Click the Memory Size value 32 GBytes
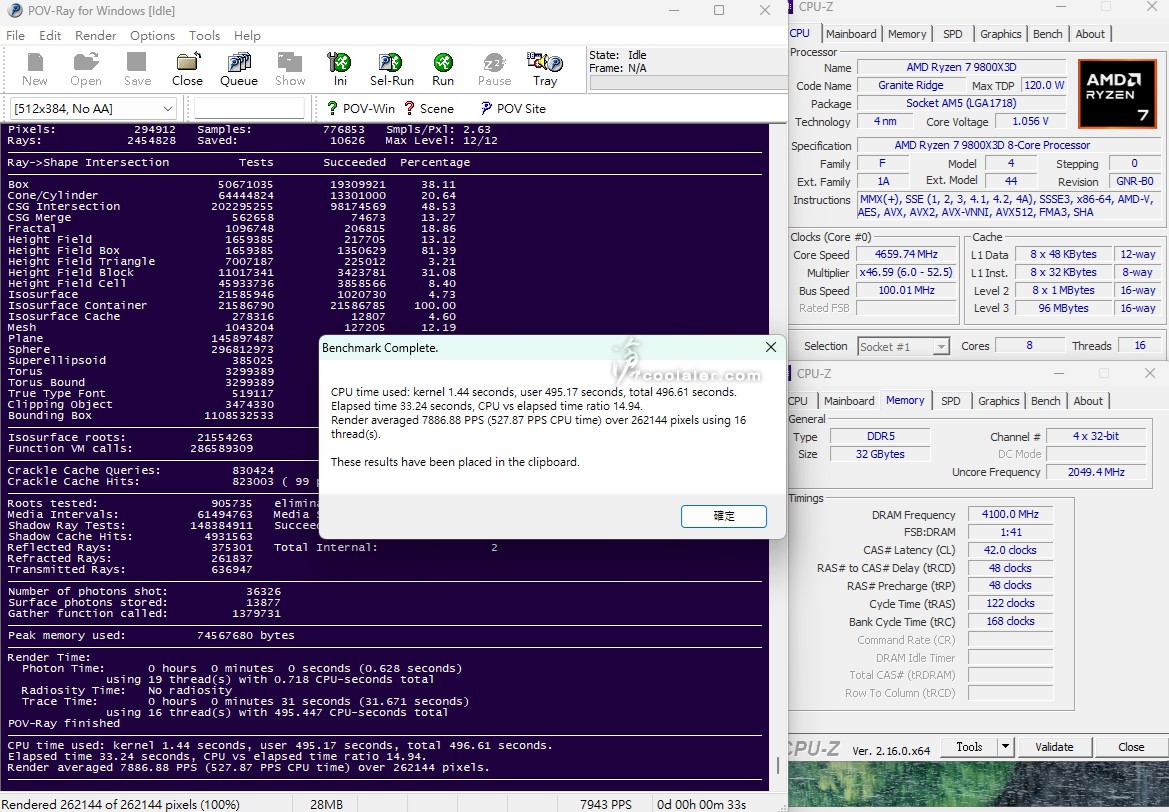 click(880, 454)
